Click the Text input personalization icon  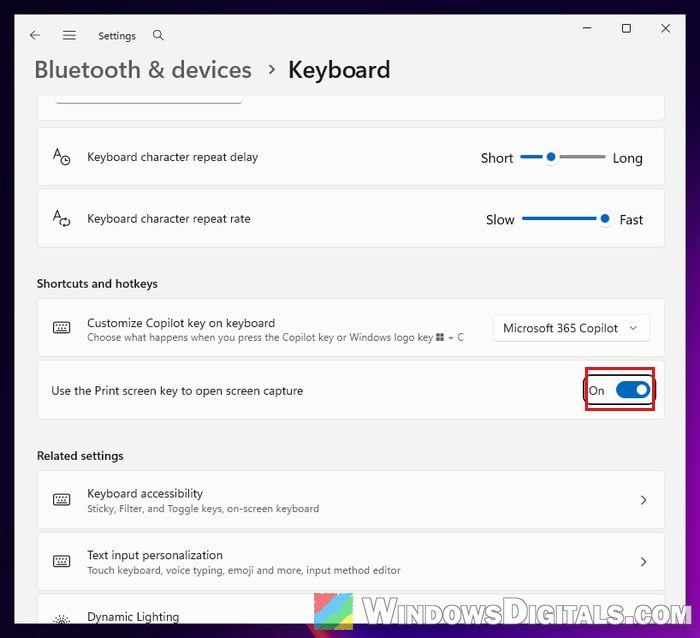[62, 561]
